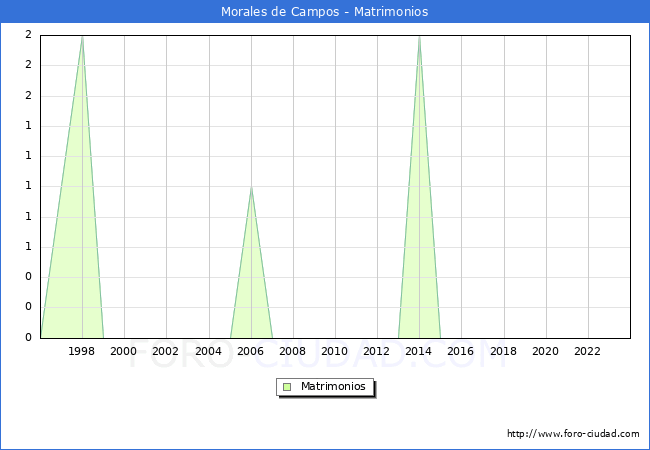650x450 pixels.
Task: Click the 2004 x-axis label
Action: pos(208,351)
